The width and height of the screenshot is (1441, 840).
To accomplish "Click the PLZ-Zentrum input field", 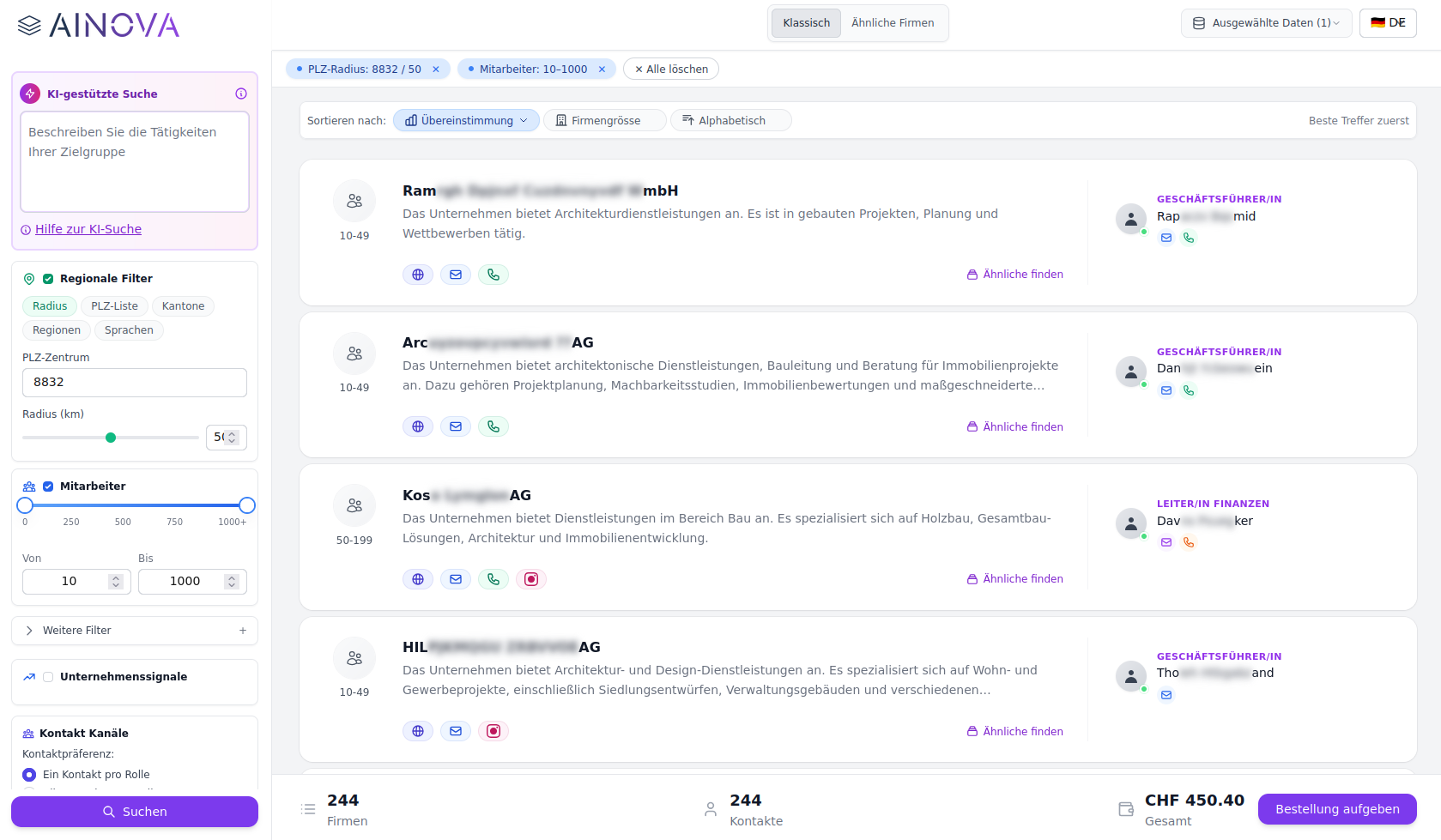I will point(134,382).
